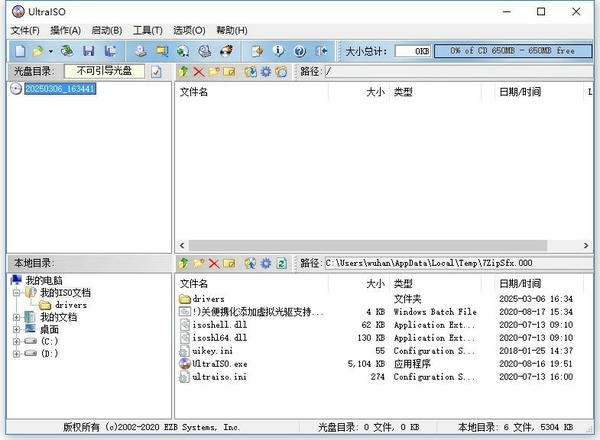Viewport: 600px width, 440px height.
Task: Click the New file icon in main toolbar
Action: tap(20, 51)
